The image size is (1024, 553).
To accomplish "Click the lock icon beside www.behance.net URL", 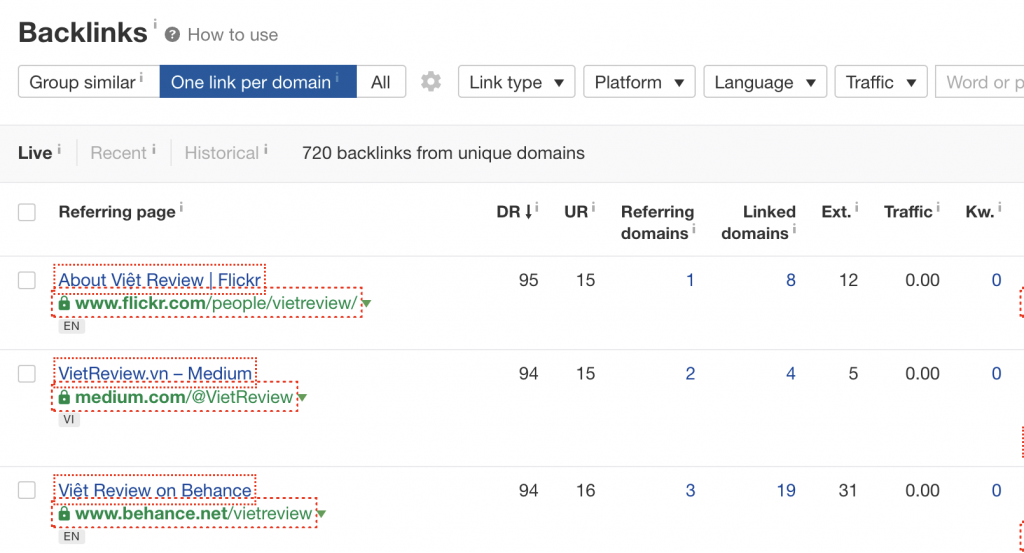I will [64, 514].
